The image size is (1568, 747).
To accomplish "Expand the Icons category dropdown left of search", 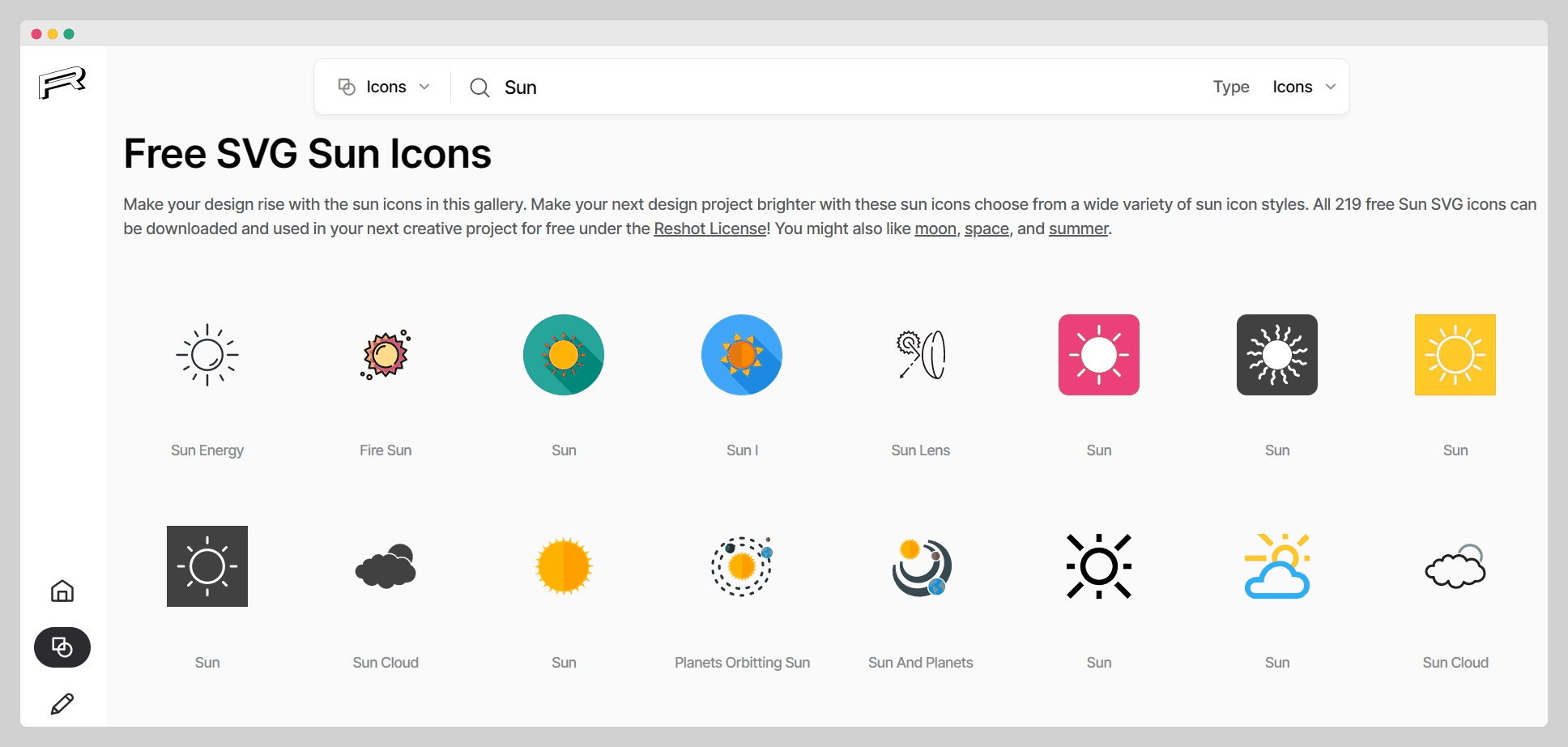I will [x=384, y=88].
